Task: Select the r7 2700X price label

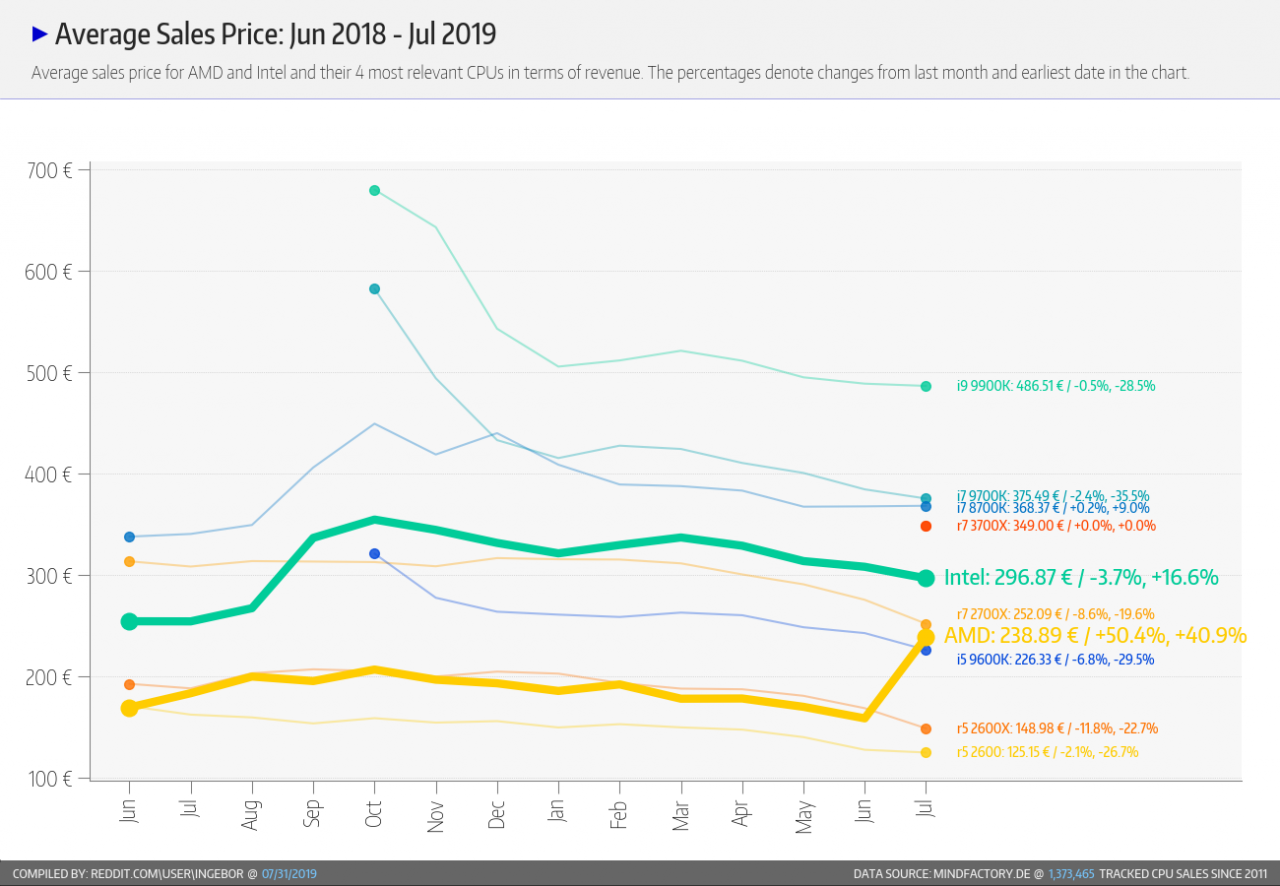Action: pyautogui.click(x=1055, y=614)
